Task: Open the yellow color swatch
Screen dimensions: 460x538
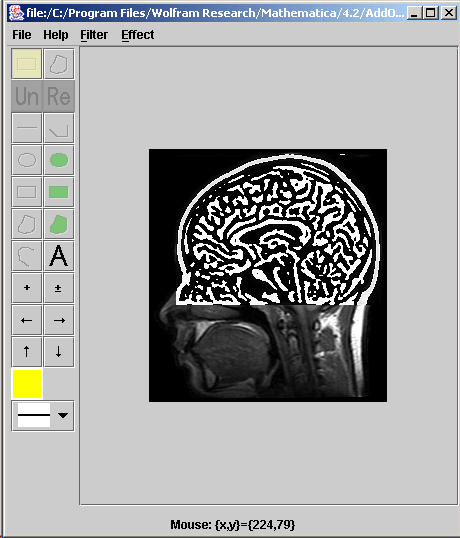Action: tap(27, 384)
